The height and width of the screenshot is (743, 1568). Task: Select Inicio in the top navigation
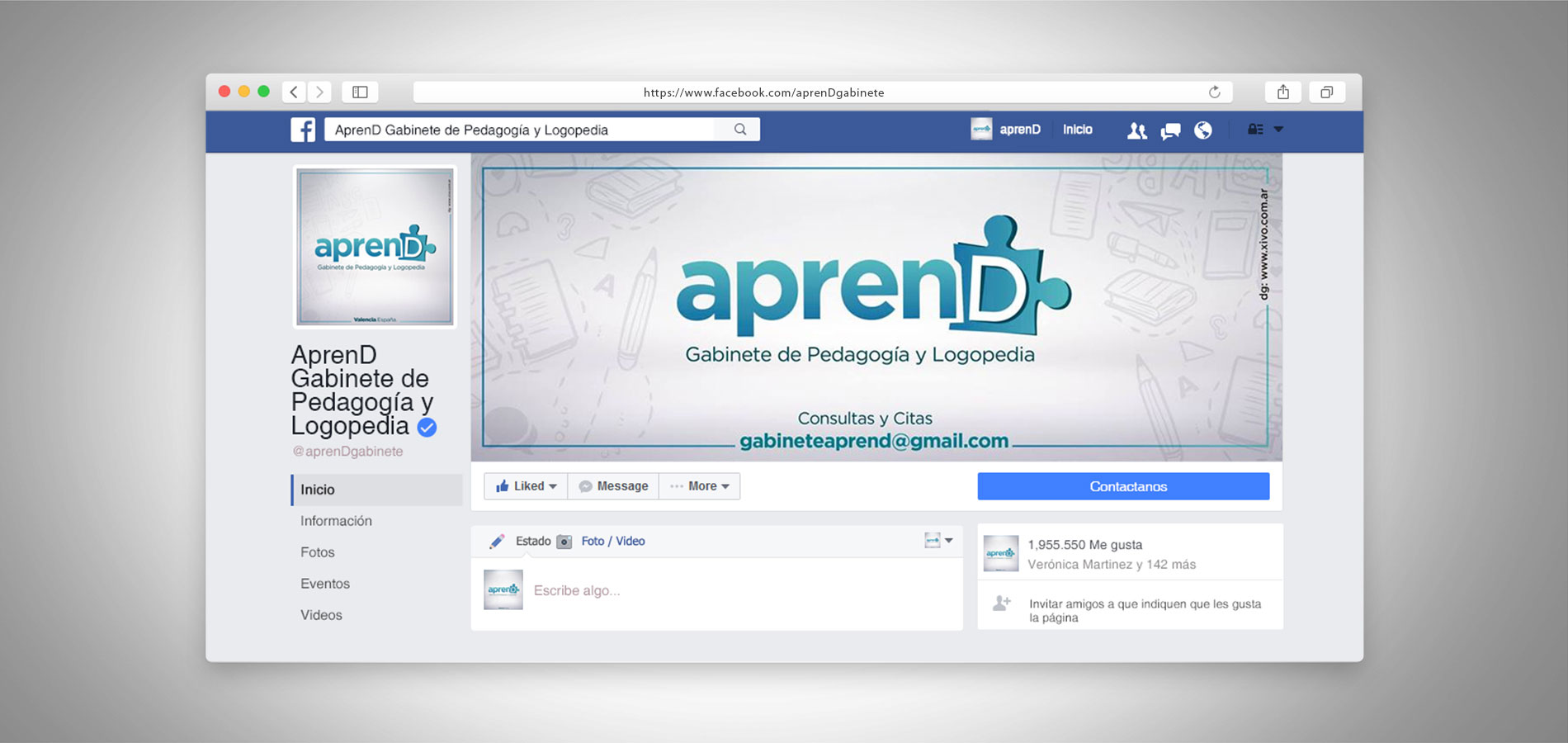point(1079,130)
